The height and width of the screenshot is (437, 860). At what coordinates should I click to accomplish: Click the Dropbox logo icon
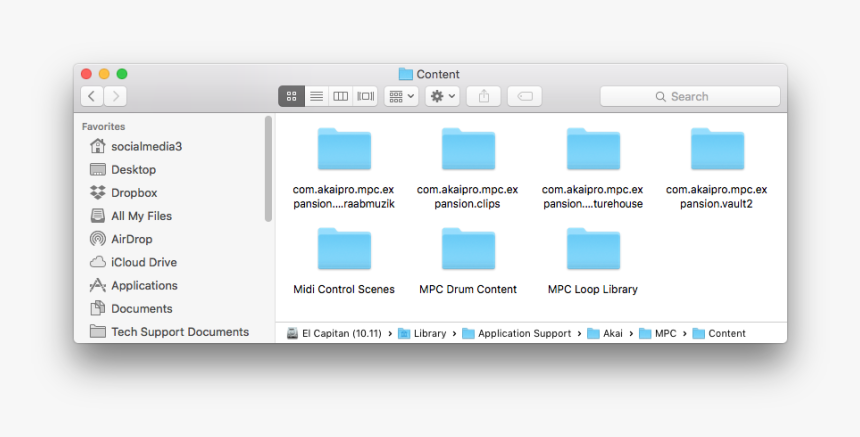coord(98,192)
